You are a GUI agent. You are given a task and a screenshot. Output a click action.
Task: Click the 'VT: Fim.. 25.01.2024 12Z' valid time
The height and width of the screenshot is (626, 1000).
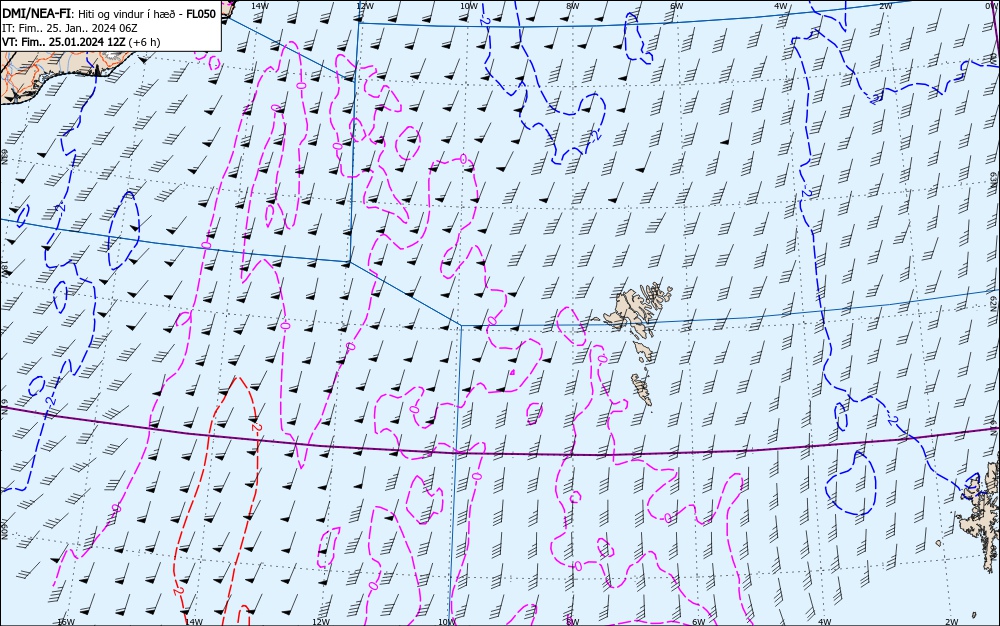click(64, 42)
